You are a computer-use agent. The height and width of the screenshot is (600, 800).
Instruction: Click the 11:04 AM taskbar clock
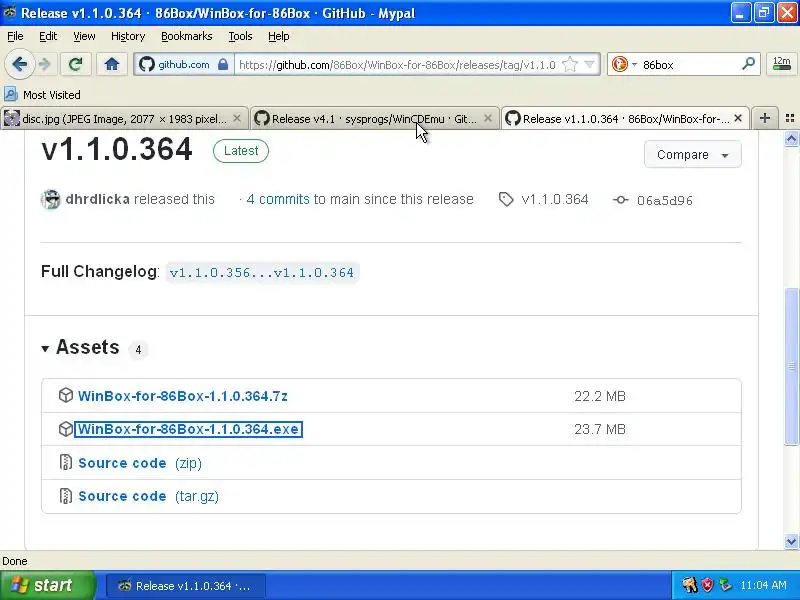click(763, 585)
